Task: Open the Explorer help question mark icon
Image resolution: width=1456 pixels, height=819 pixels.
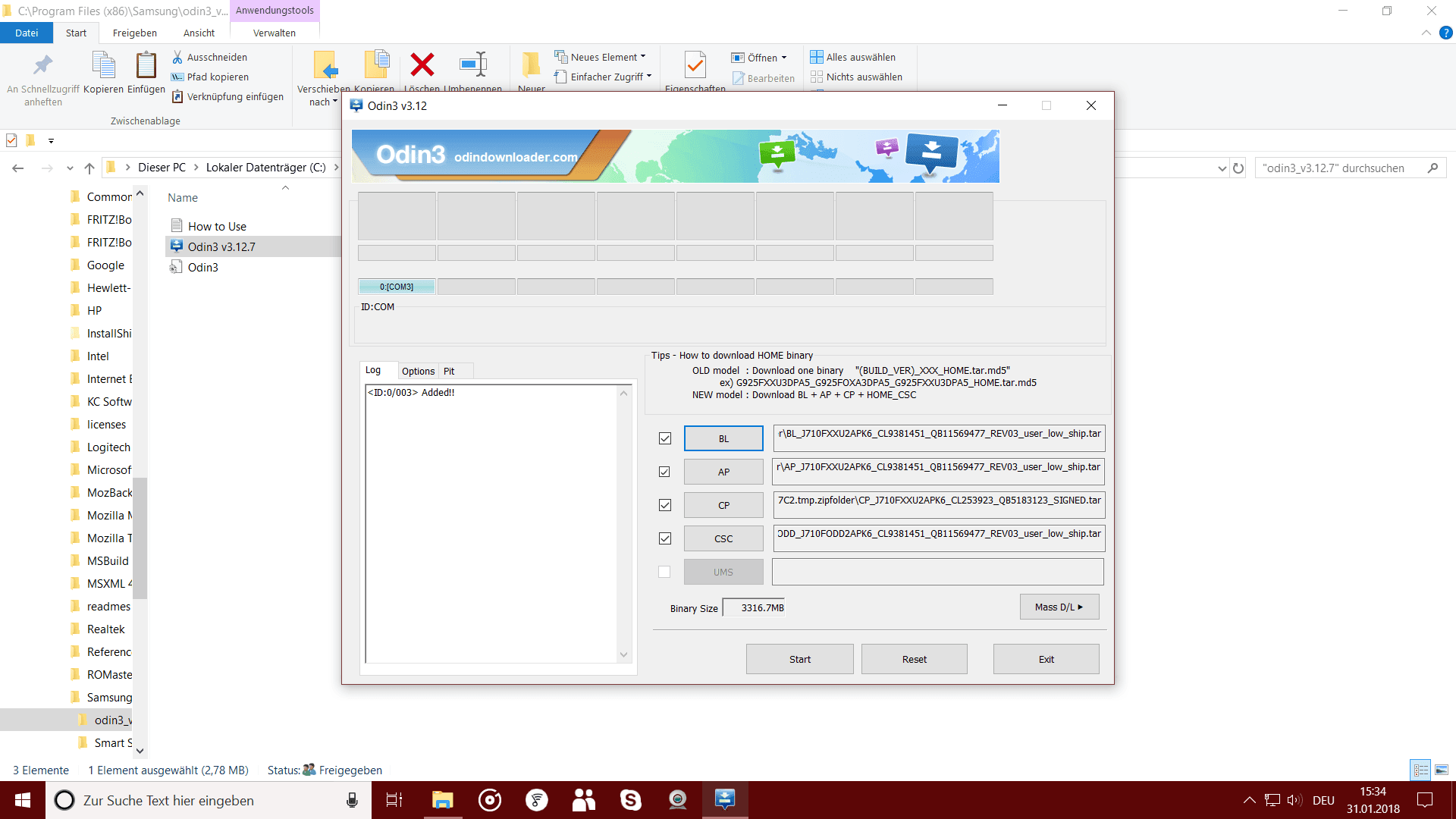Action: tap(1445, 33)
